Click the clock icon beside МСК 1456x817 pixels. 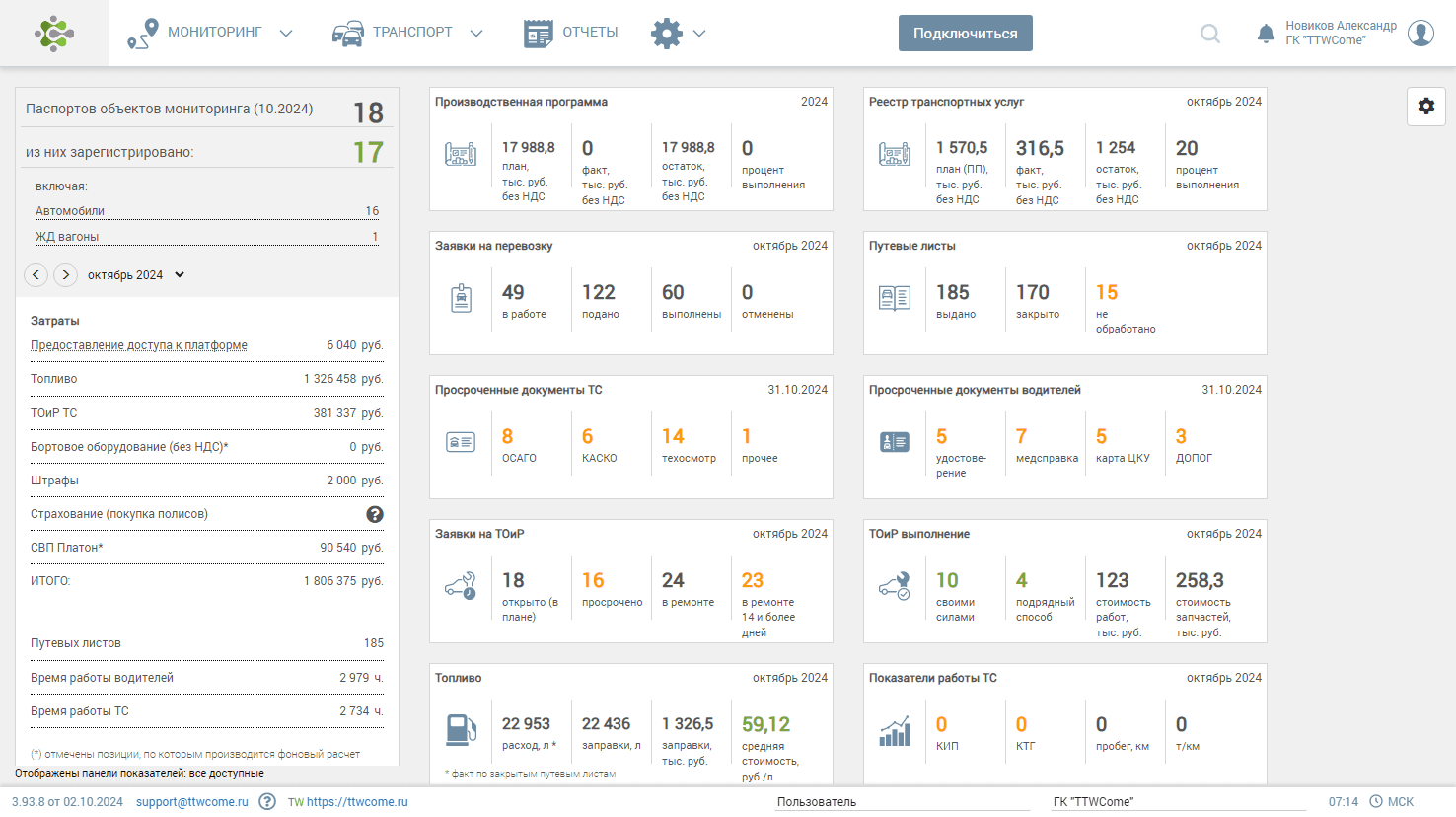click(1375, 801)
